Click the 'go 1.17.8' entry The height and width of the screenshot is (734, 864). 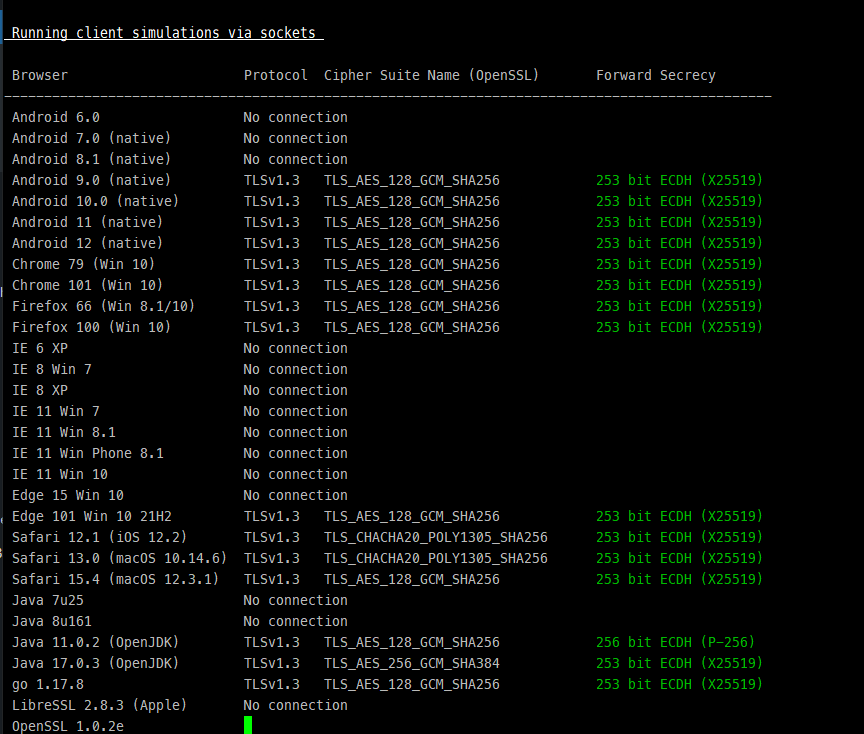[48, 684]
